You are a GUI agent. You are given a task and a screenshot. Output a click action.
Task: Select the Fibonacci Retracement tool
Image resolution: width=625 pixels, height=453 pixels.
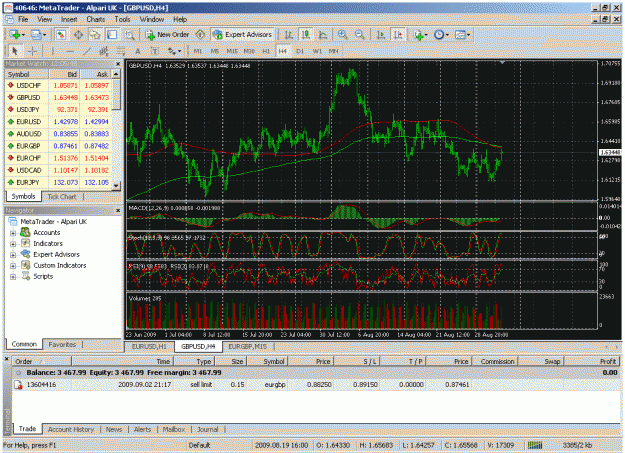tap(120, 51)
